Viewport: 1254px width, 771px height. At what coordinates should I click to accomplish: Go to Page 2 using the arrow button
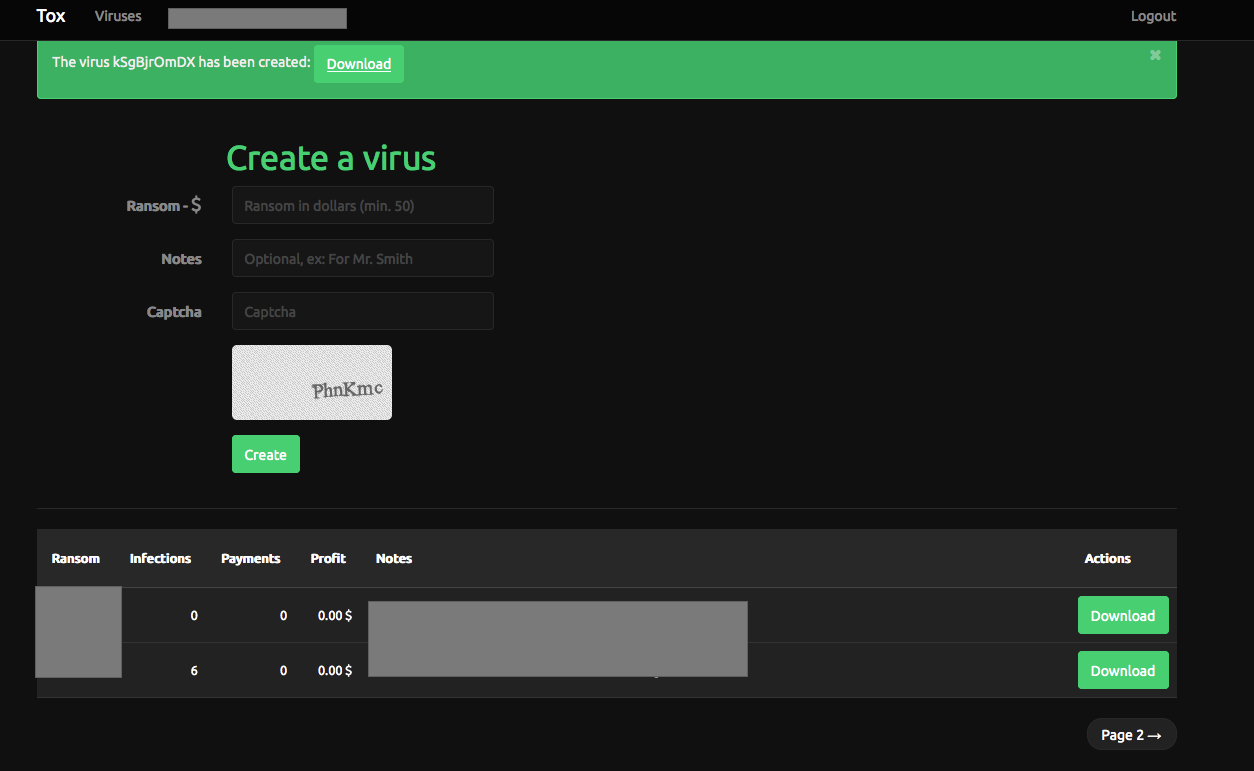click(1131, 735)
